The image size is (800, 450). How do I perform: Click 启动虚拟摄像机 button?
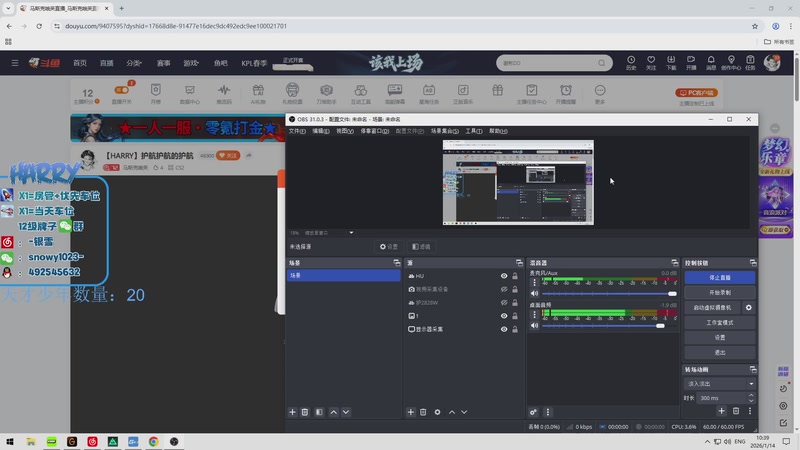click(713, 308)
